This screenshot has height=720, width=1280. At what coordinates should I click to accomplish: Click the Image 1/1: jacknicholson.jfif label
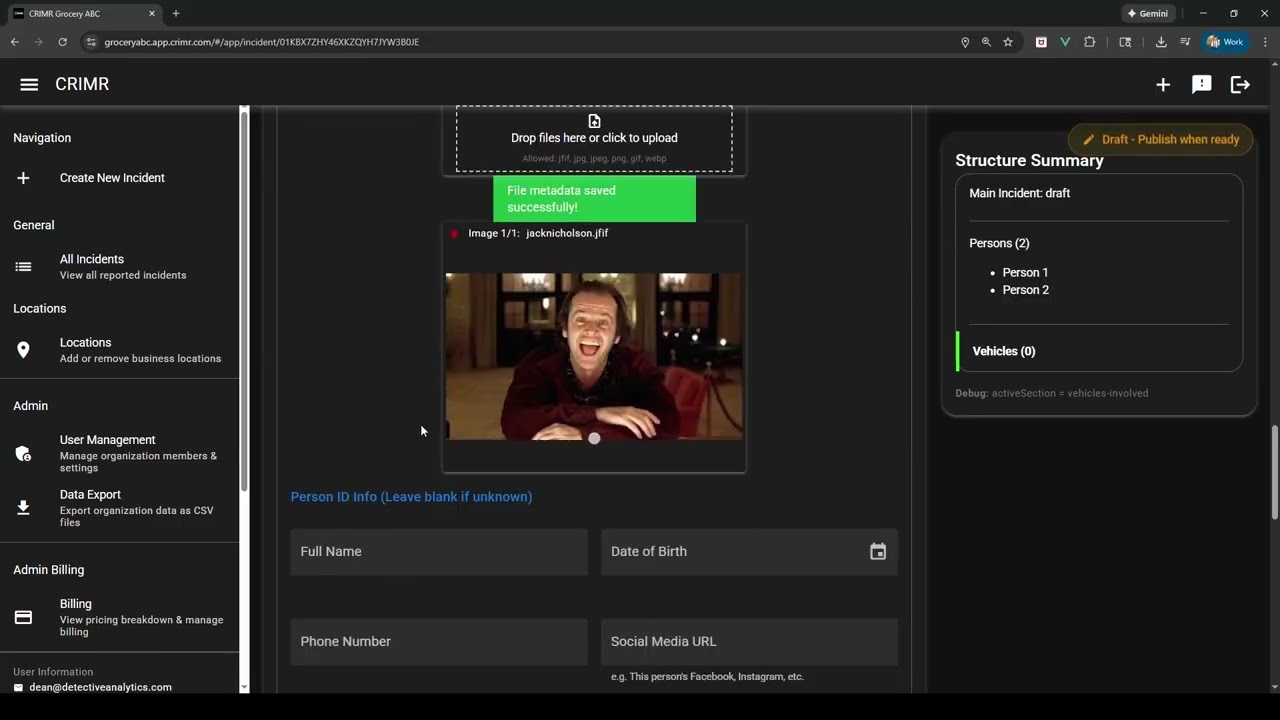(538, 234)
